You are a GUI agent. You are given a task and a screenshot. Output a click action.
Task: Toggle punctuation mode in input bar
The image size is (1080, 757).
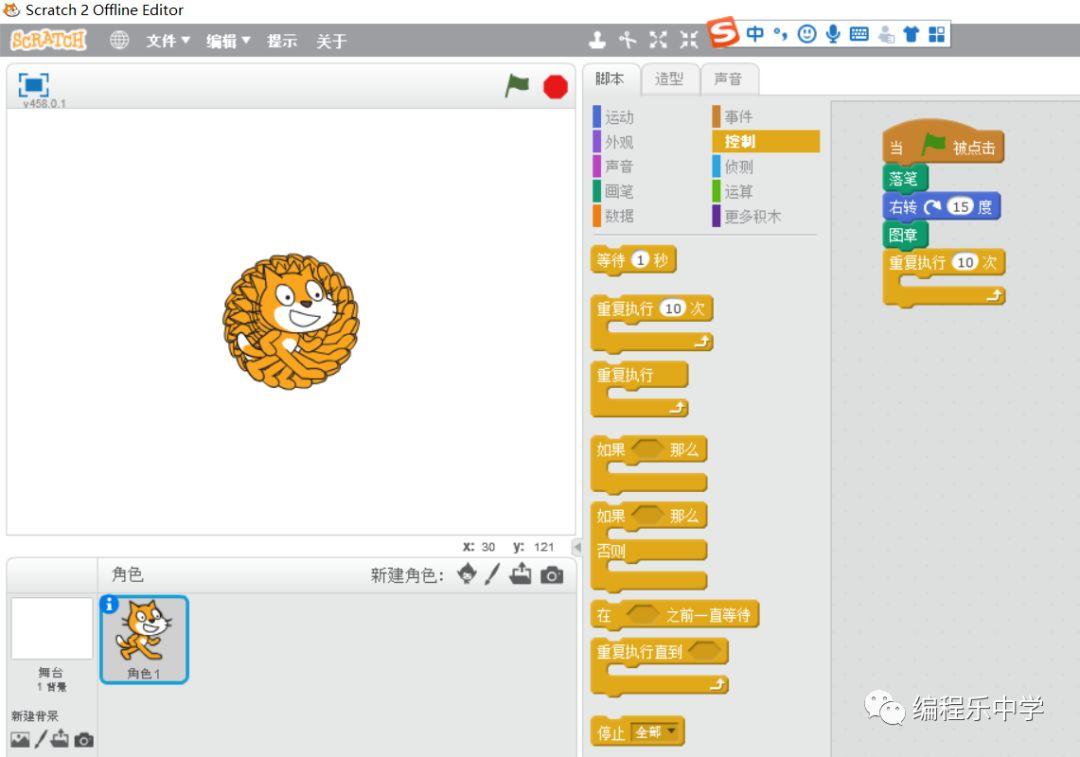[x=780, y=34]
